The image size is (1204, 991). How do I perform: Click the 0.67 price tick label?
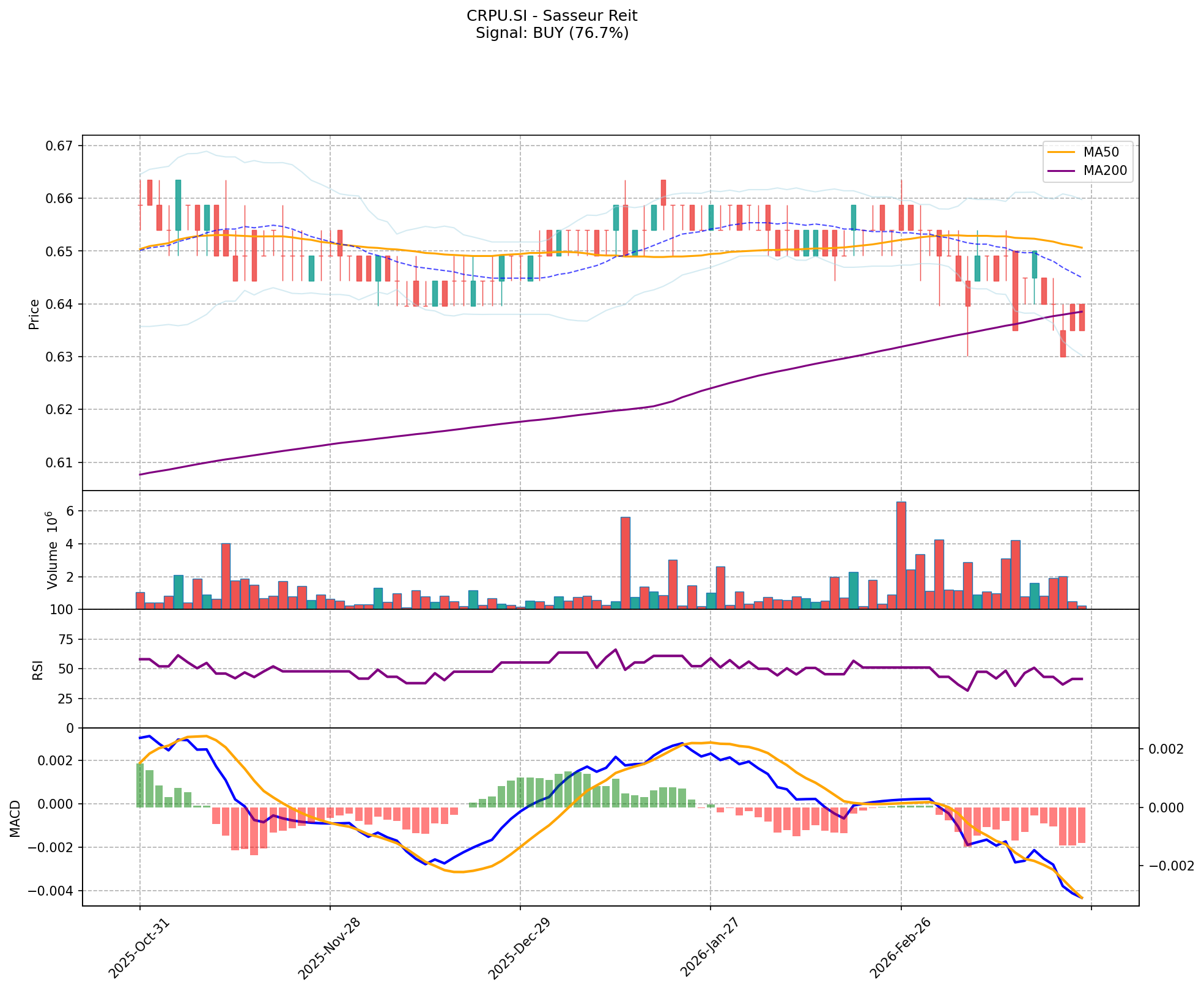click(x=59, y=146)
